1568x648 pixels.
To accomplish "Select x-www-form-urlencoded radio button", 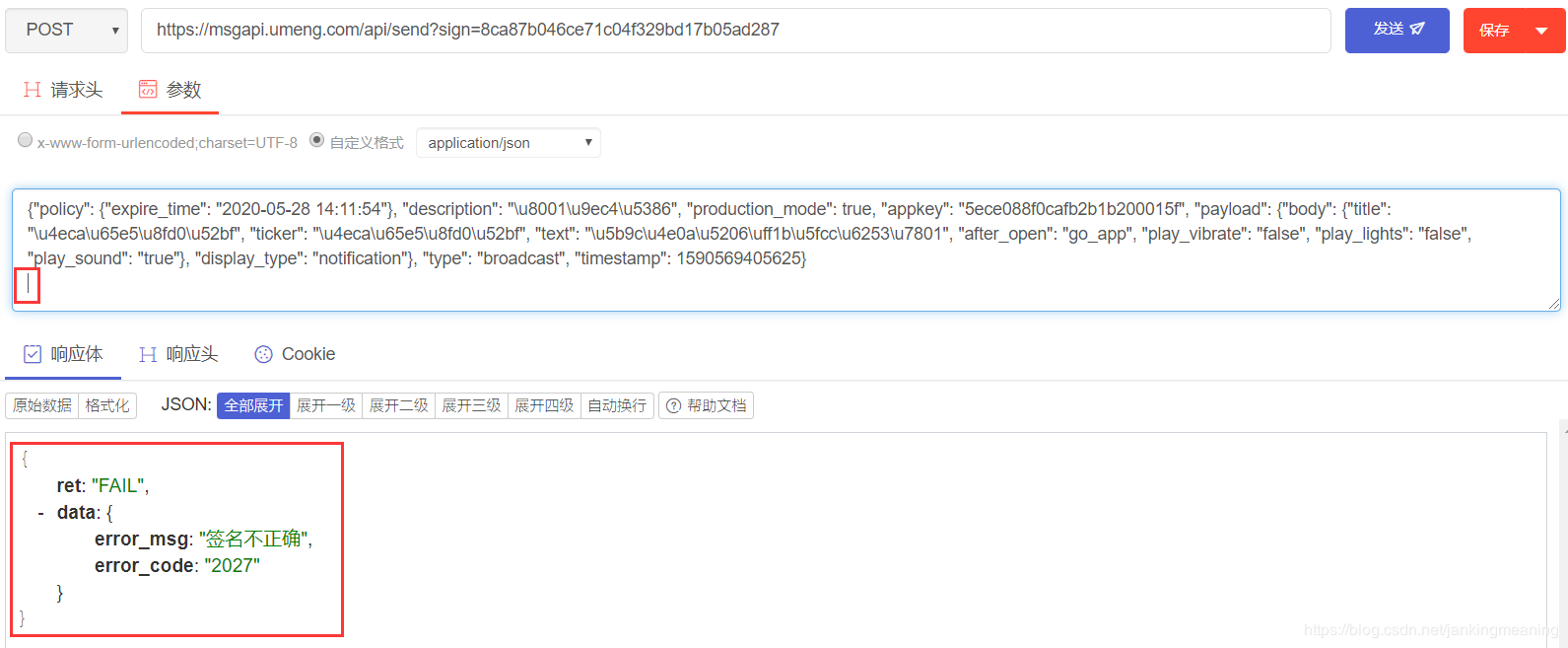I will coord(26,140).
